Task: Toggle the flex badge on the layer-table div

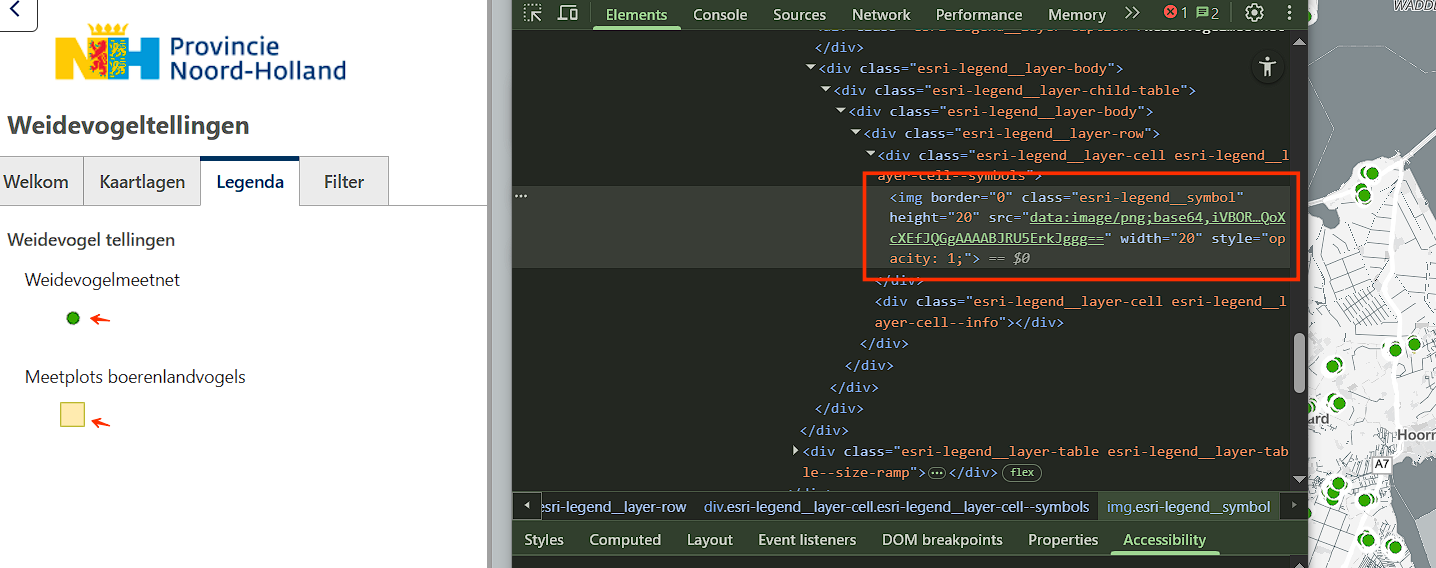Action: click(x=1022, y=472)
